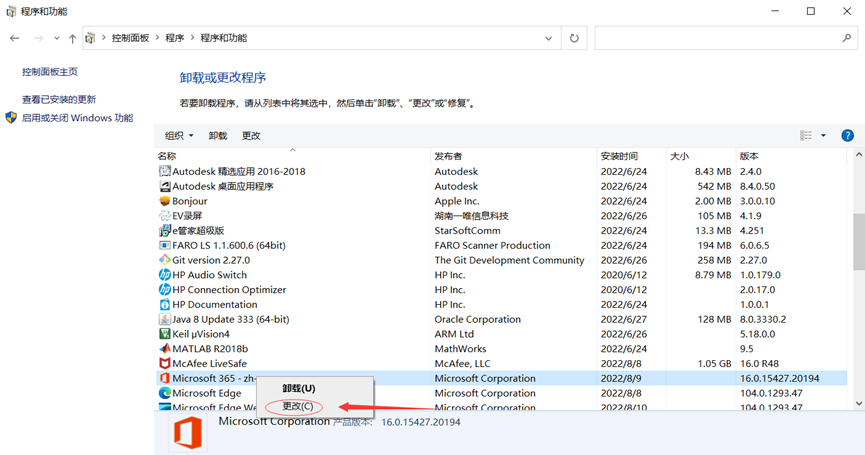Click the Keil µVision4 icon

(x=164, y=334)
